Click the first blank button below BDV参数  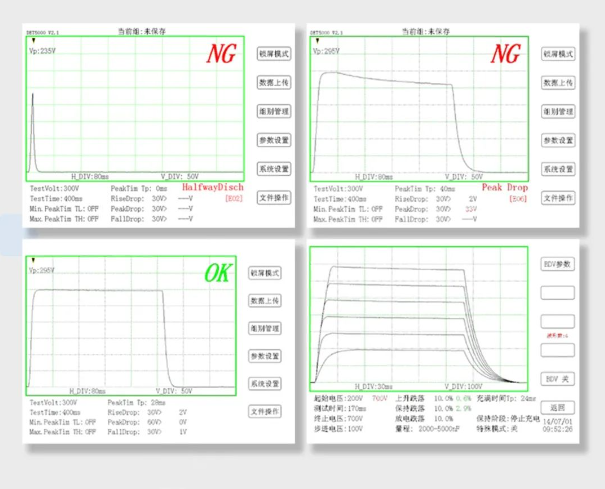pos(558,293)
